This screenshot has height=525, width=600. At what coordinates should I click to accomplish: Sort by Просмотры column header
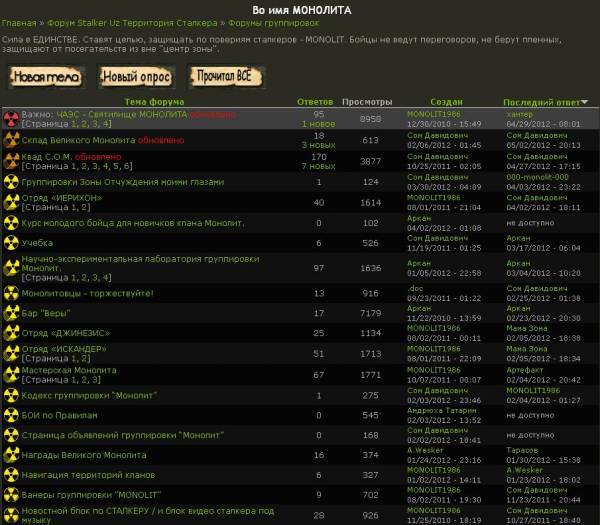pyautogui.click(x=367, y=102)
